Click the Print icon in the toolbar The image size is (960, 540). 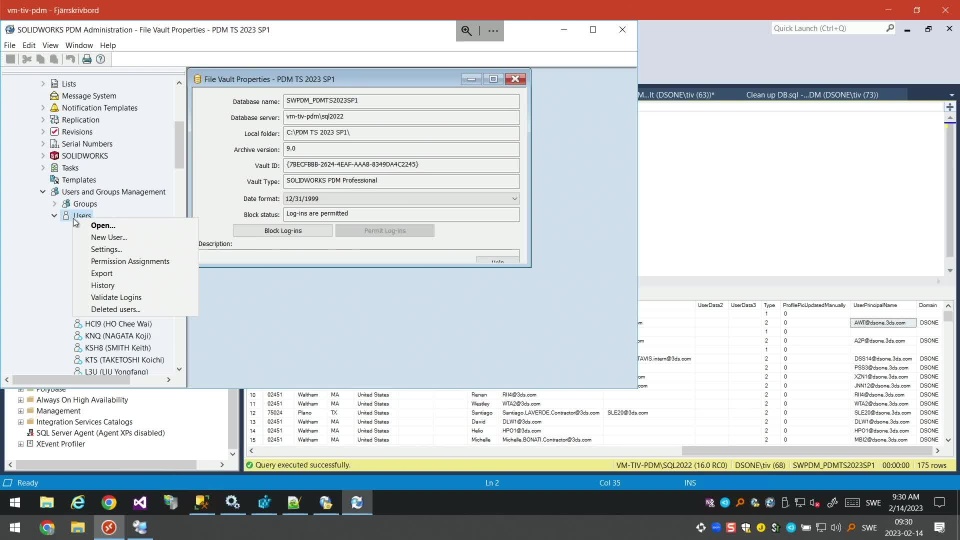tap(87, 59)
